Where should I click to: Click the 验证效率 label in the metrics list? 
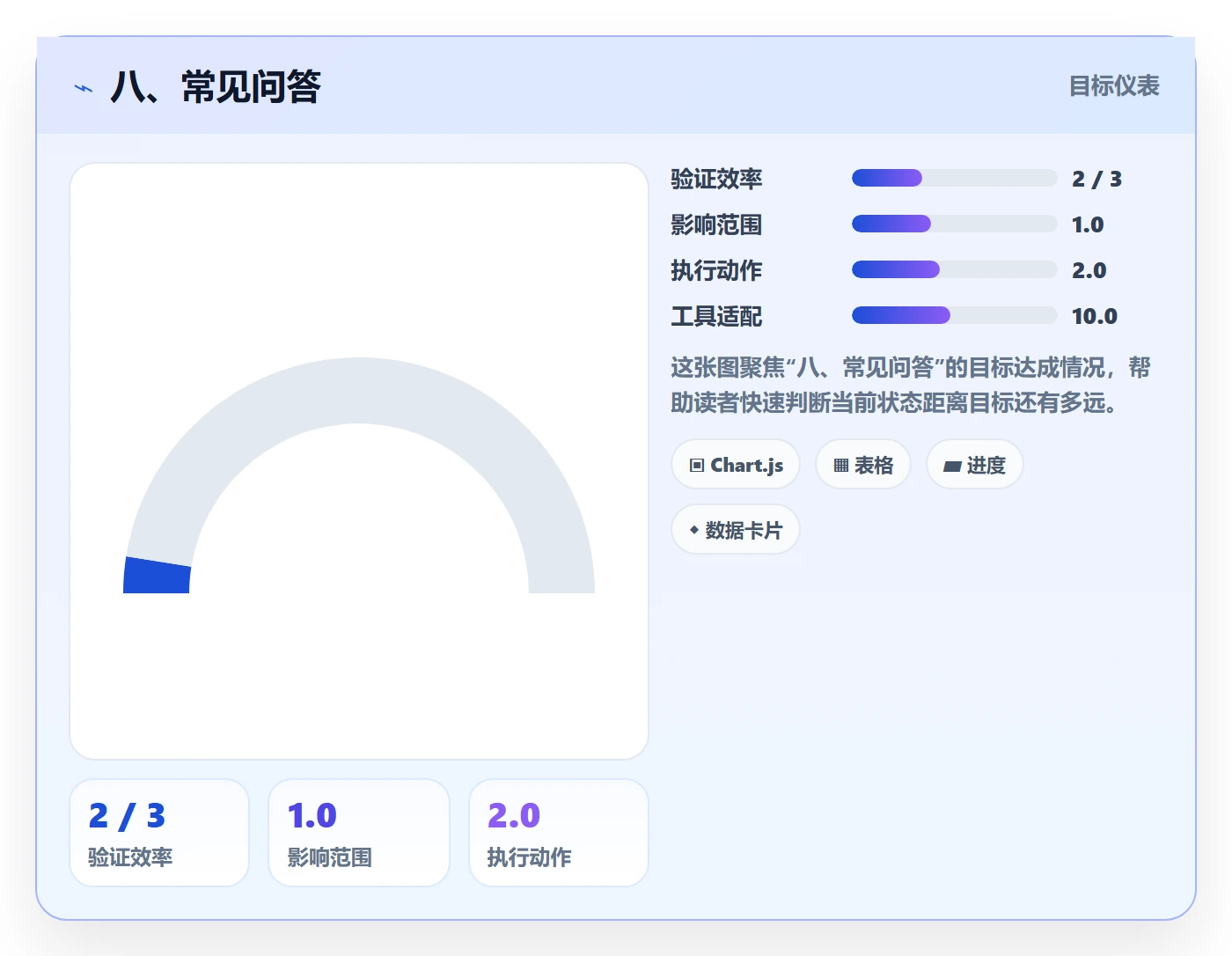click(x=716, y=179)
